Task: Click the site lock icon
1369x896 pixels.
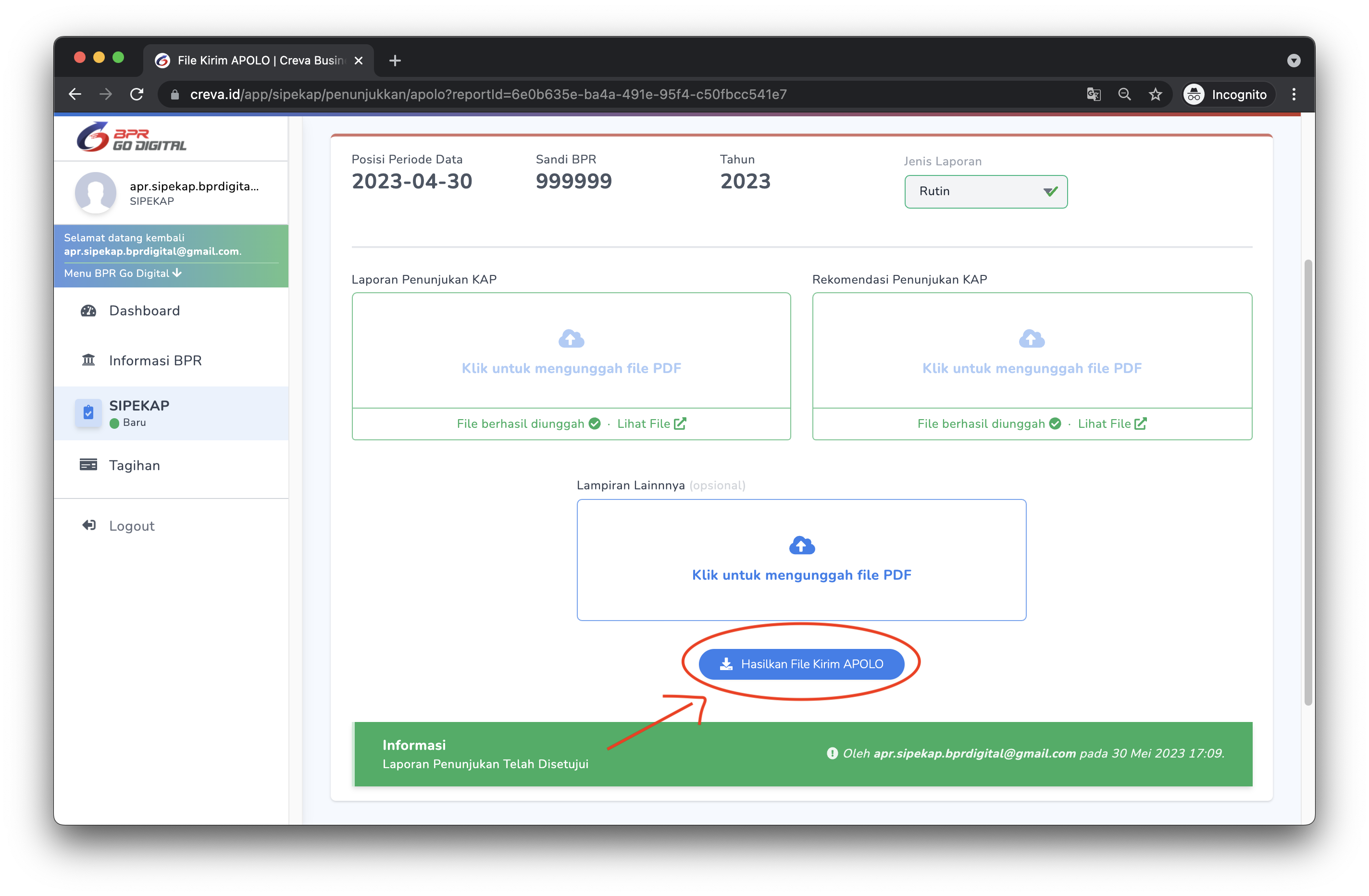Action: [175, 94]
